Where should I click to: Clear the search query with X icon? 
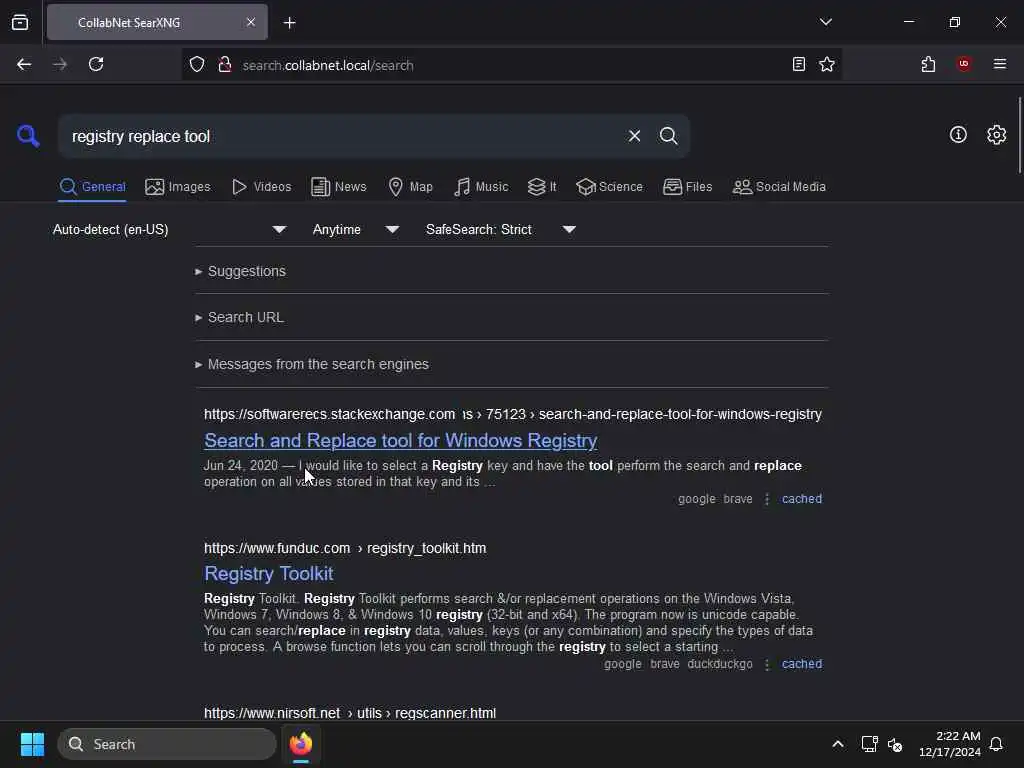click(x=634, y=136)
